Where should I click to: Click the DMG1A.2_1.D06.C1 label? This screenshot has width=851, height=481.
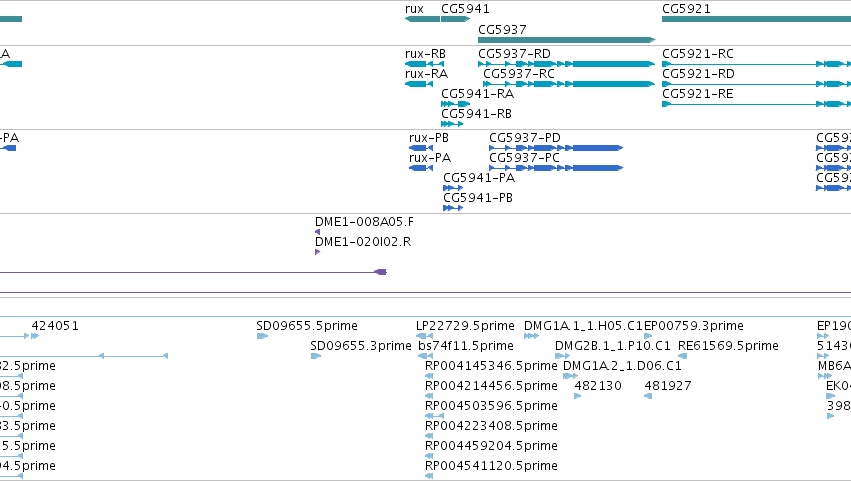(x=622, y=366)
